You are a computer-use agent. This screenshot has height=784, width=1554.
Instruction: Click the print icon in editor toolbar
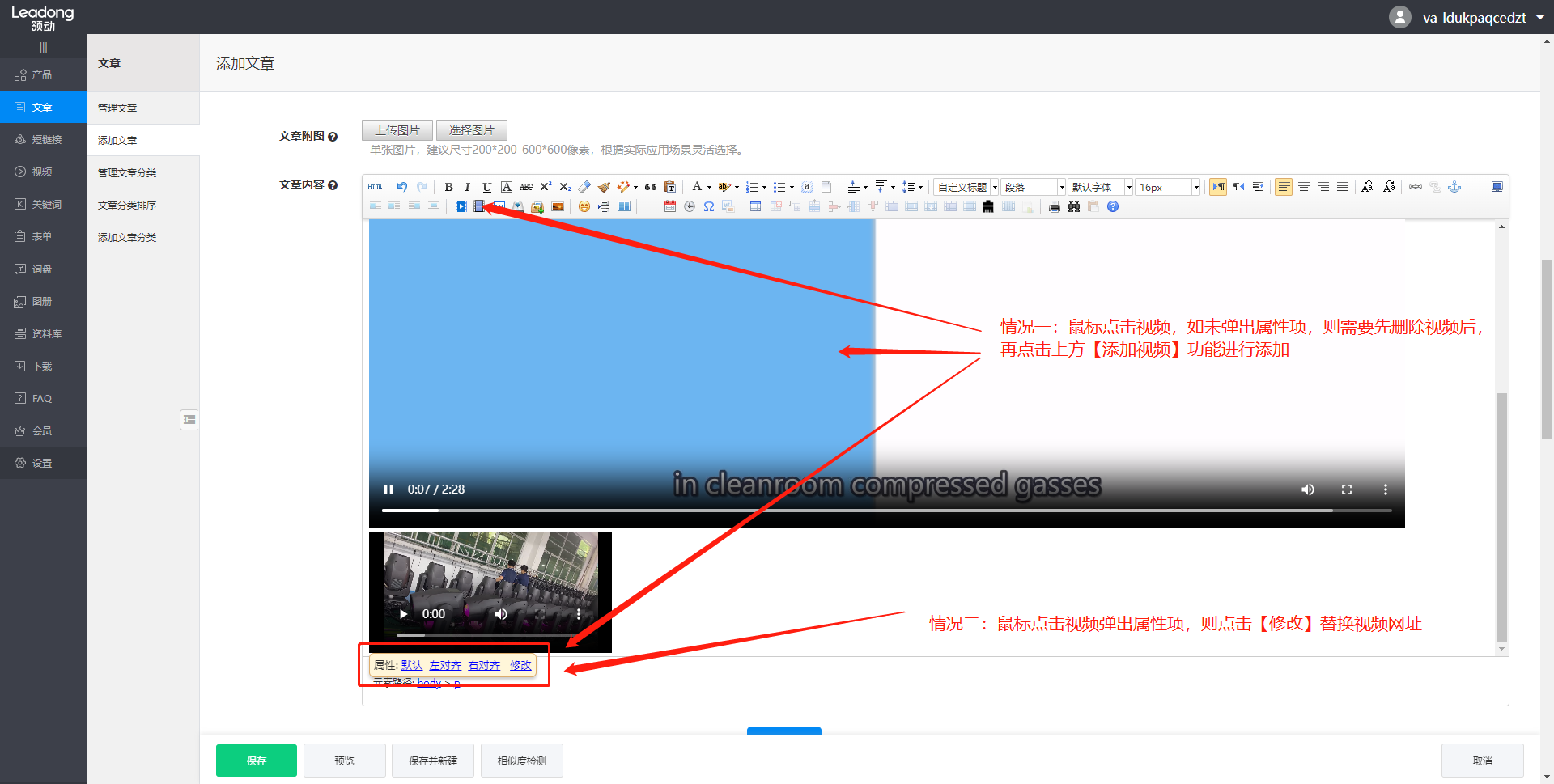click(x=1054, y=206)
